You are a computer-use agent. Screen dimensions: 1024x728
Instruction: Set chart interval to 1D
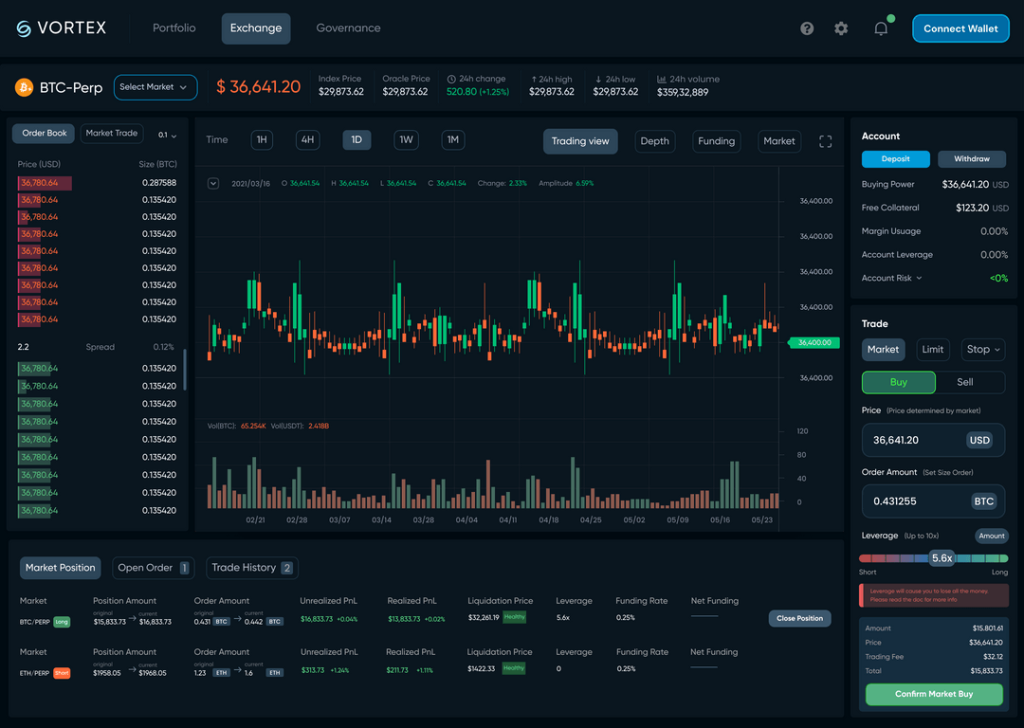(357, 140)
